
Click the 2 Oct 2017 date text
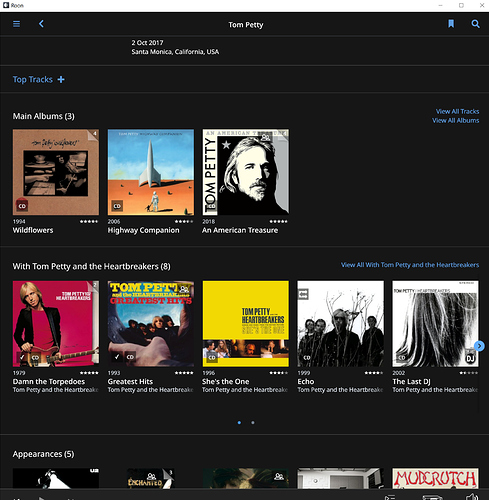tap(147, 43)
